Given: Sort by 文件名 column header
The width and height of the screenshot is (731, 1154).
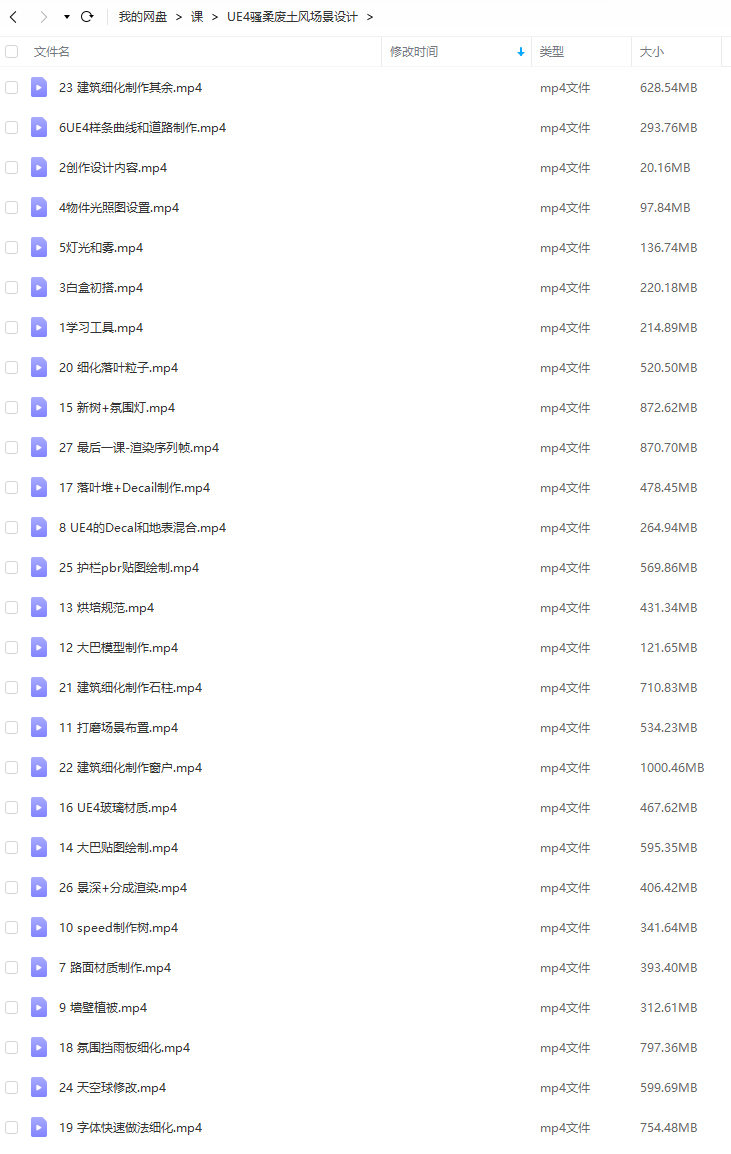Looking at the screenshot, I should [52, 52].
